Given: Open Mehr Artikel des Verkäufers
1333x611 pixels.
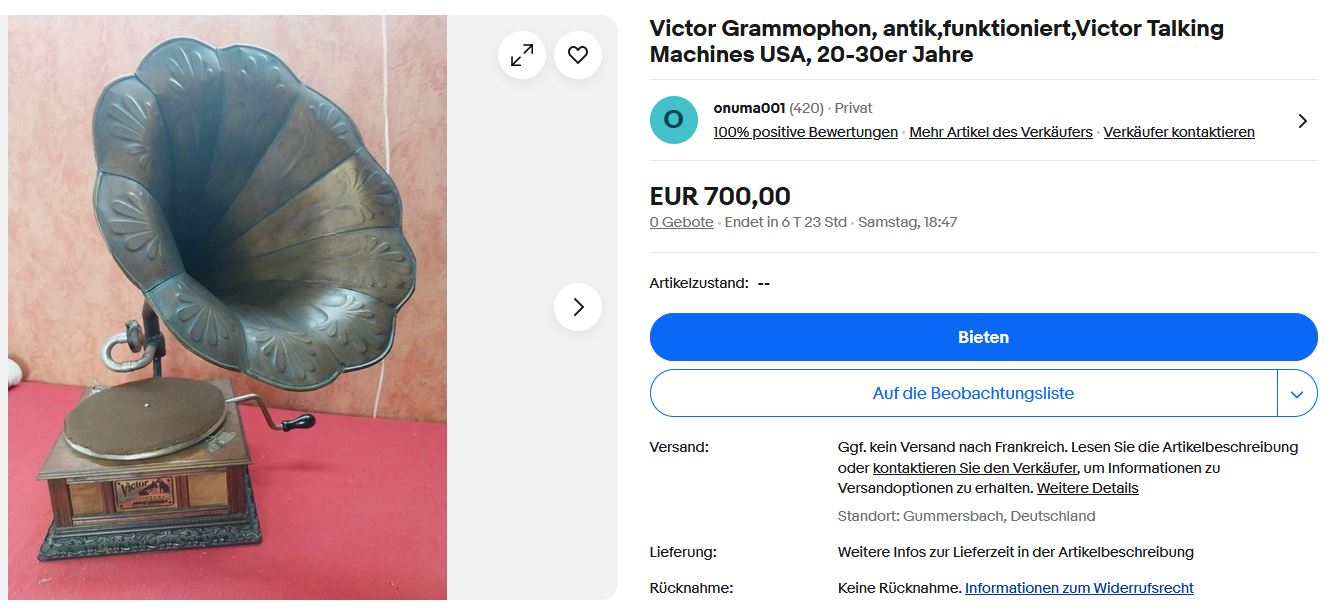Looking at the screenshot, I should click(1000, 132).
